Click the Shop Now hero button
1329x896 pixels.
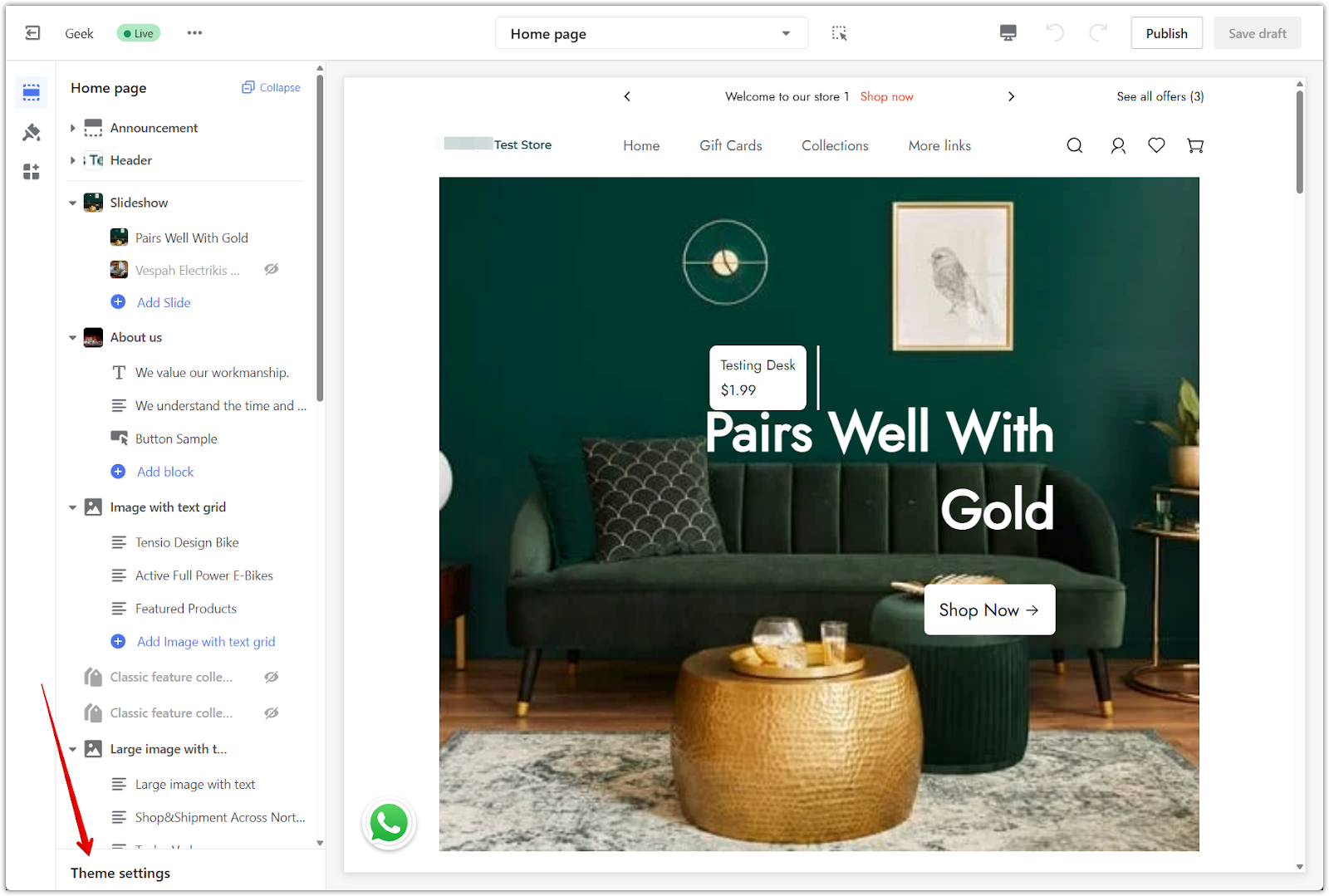pos(989,610)
